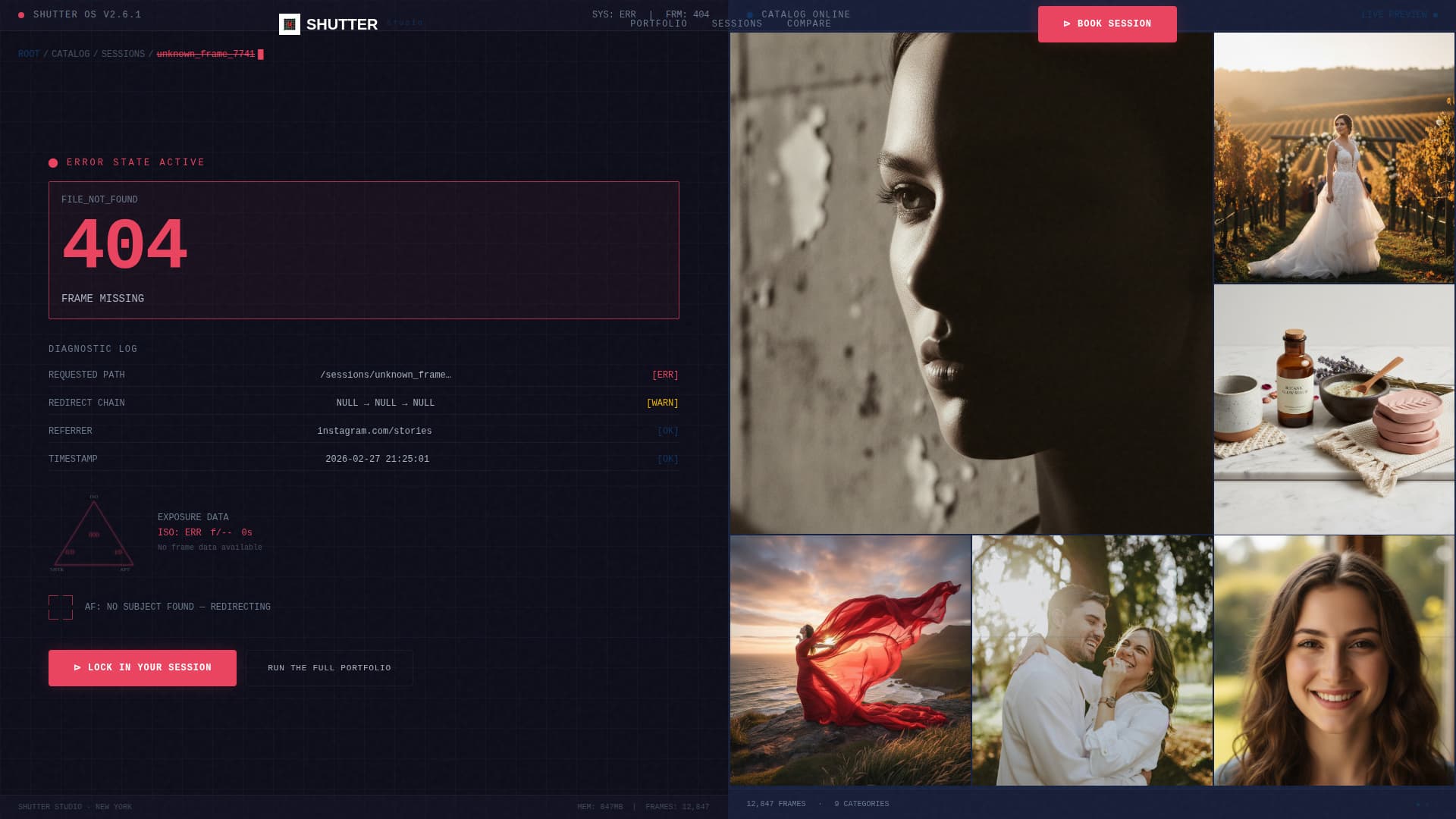Click the REQUESTED PATH row label
Viewport: 1456px width, 819px height.
click(x=86, y=375)
